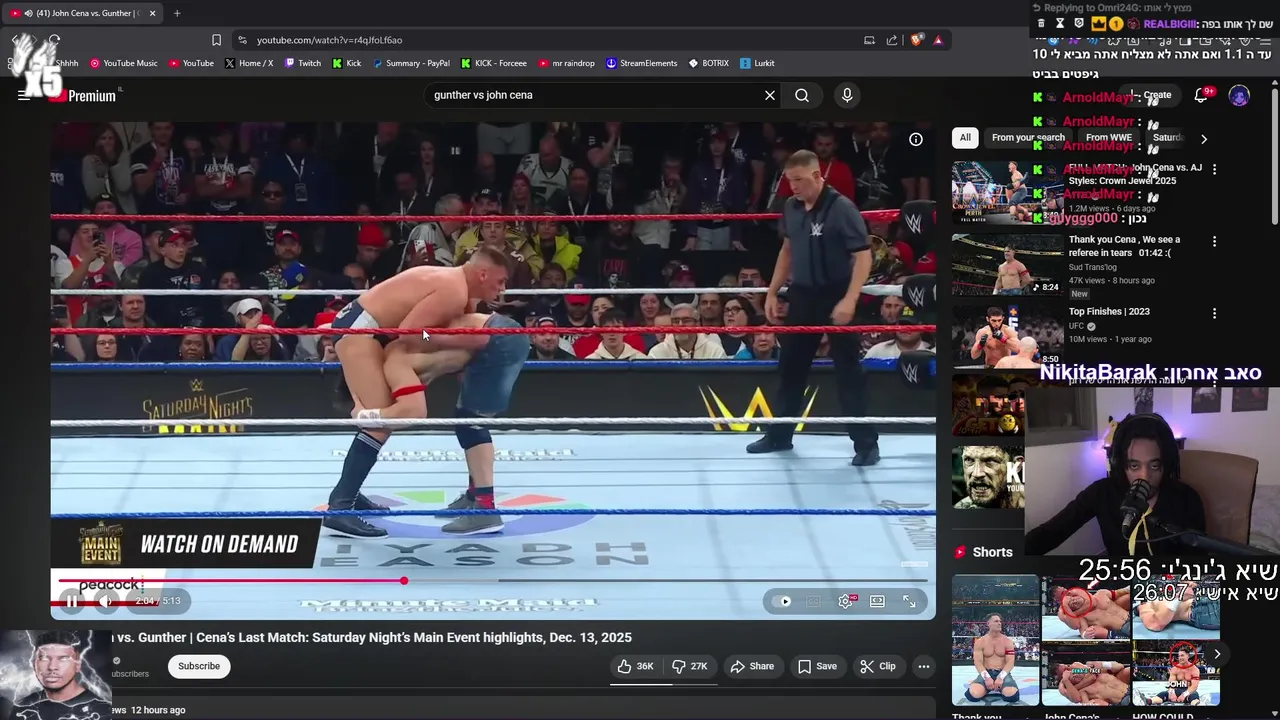
Task: Enter full screen mode
Action: [909, 601]
